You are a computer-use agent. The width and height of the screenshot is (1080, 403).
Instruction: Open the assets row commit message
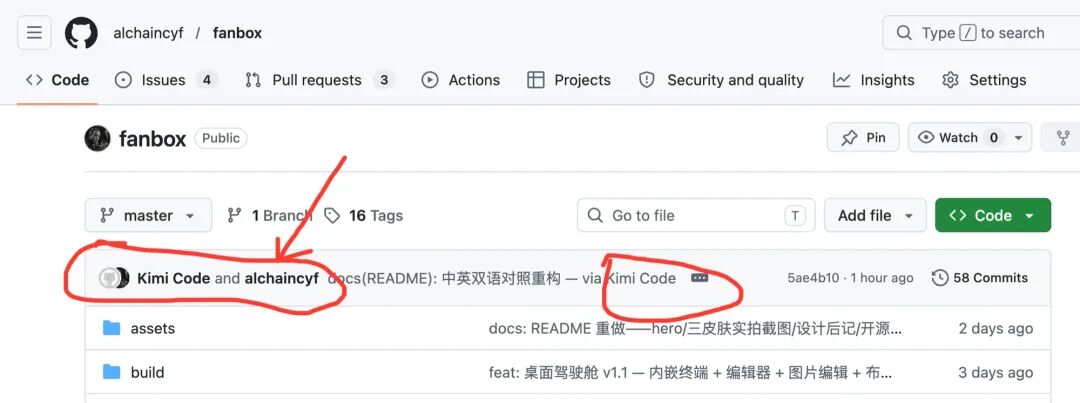[695, 329]
